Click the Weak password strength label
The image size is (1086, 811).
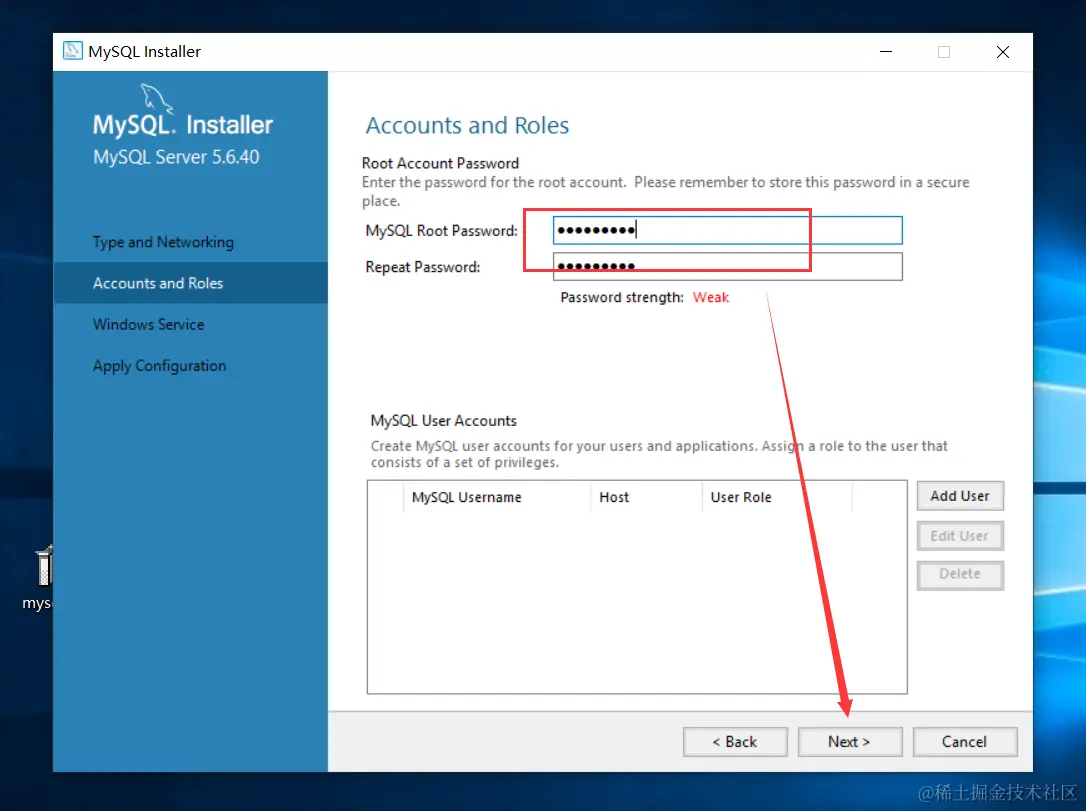click(x=711, y=297)
